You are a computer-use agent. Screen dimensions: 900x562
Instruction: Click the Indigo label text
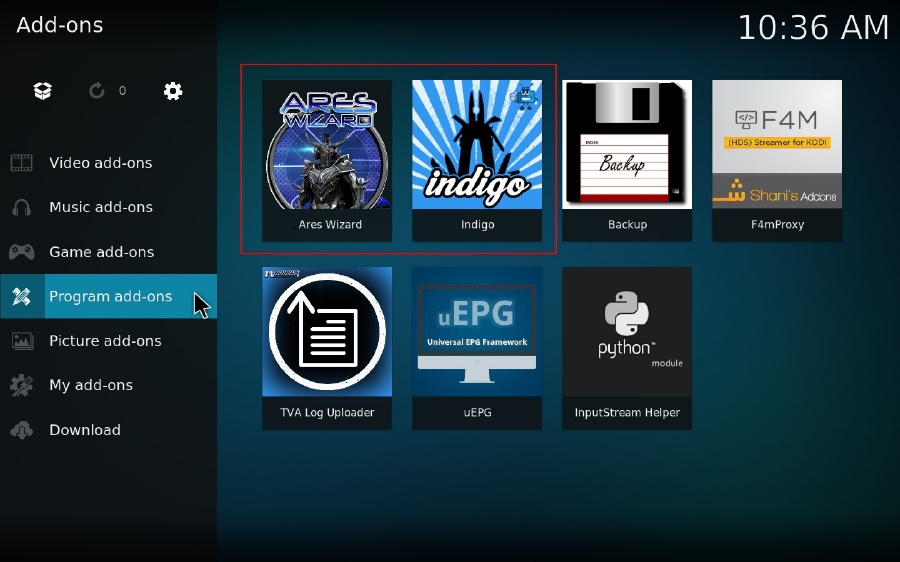(478, 224)
